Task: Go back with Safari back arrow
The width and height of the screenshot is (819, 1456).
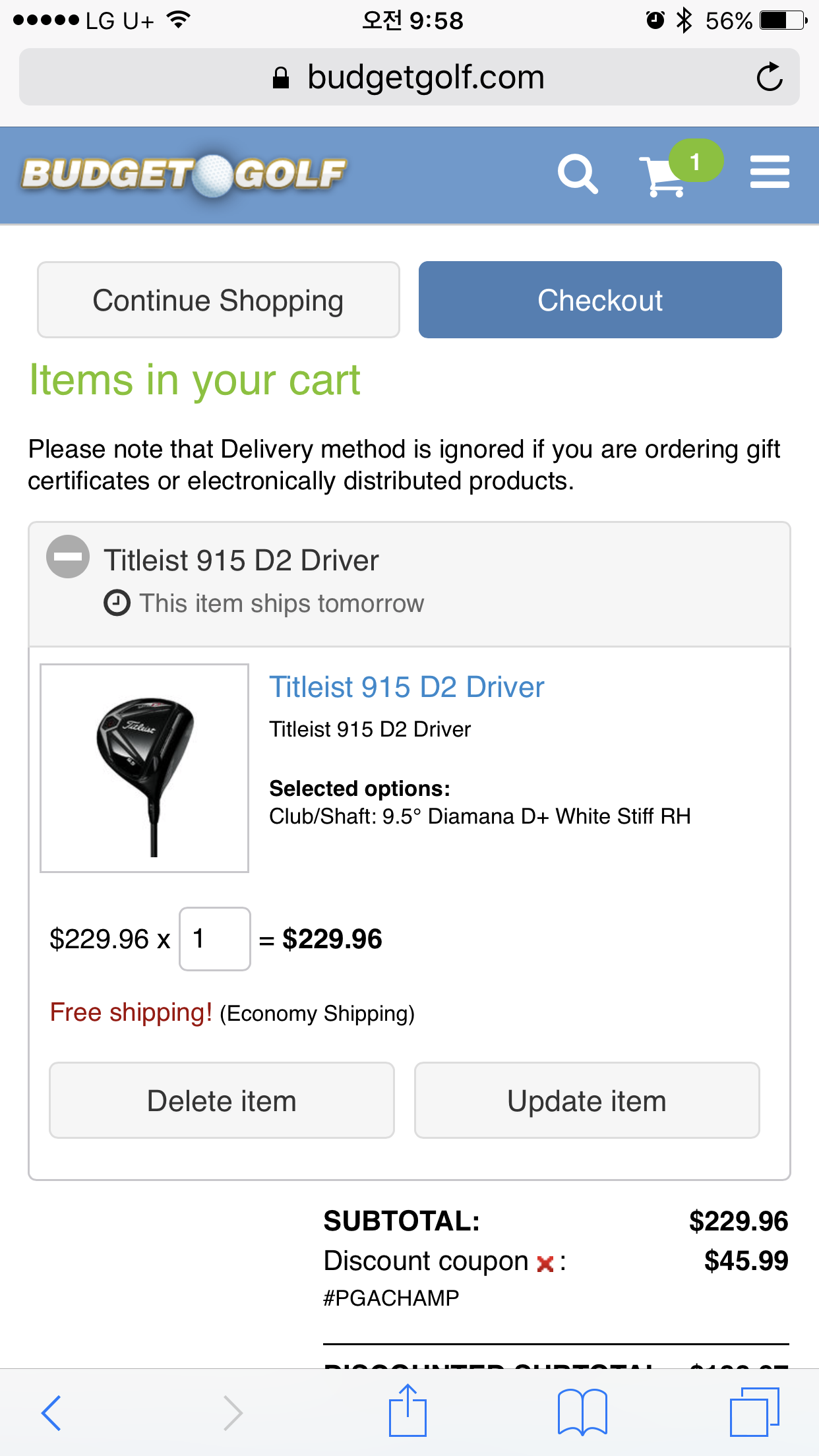Action: click(51, 1412)
